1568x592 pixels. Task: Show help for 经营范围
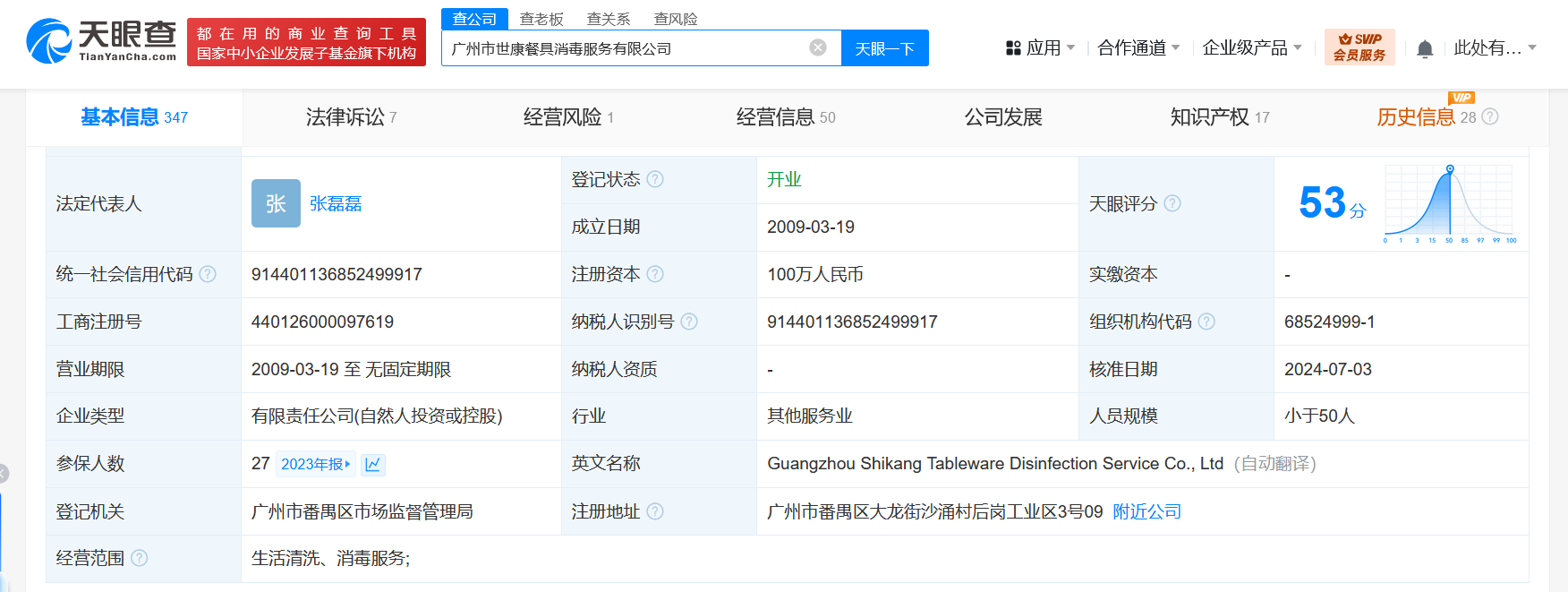[x=140, y=558]
